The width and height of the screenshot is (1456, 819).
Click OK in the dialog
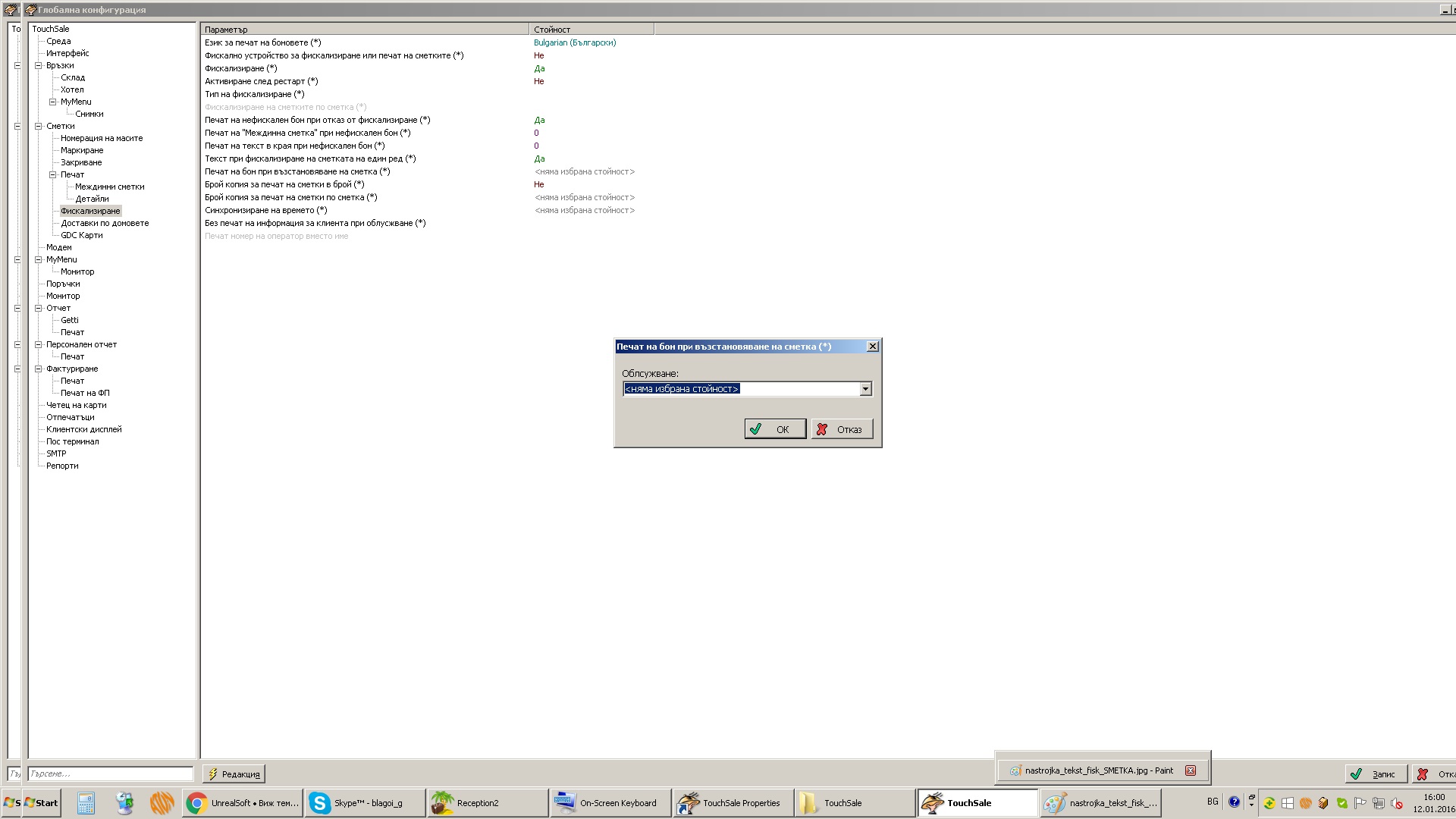774,429
